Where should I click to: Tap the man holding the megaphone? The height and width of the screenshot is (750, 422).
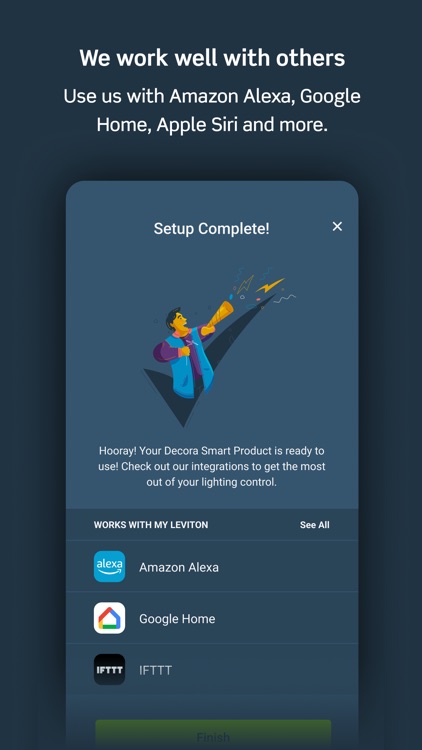184,352
